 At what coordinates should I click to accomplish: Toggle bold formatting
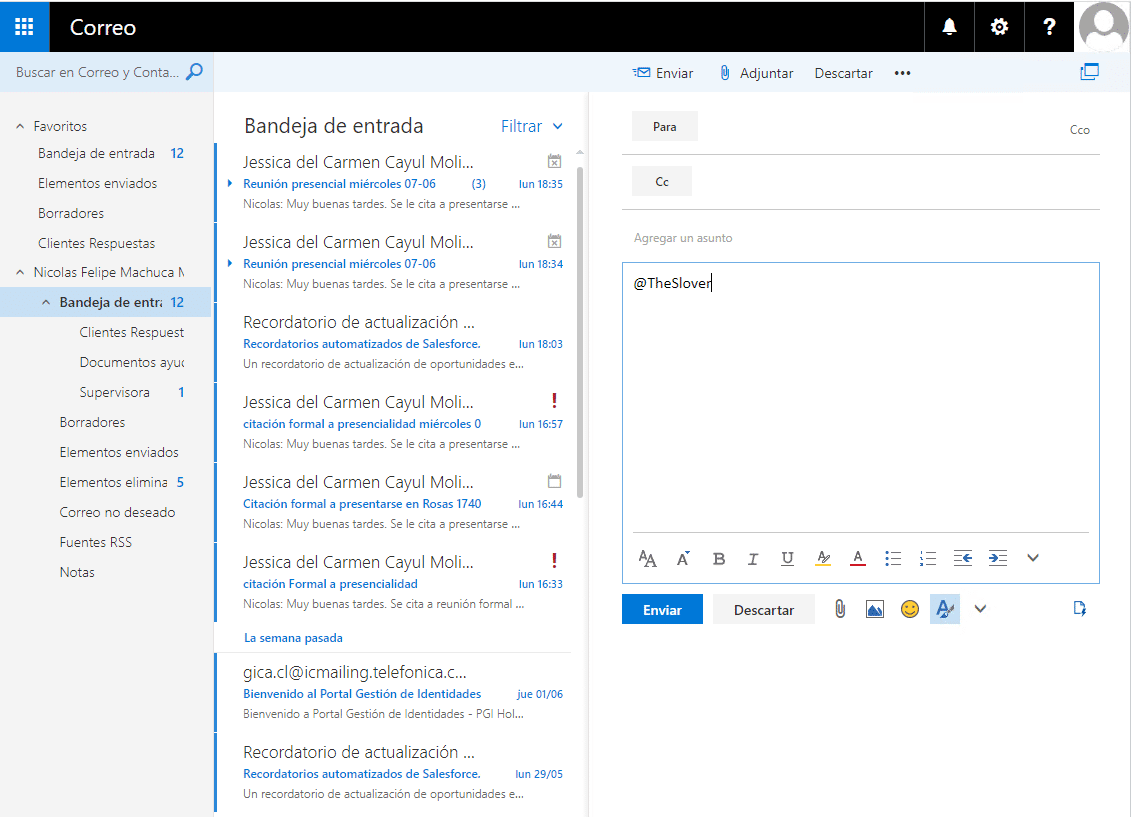(x=718, y=559)
